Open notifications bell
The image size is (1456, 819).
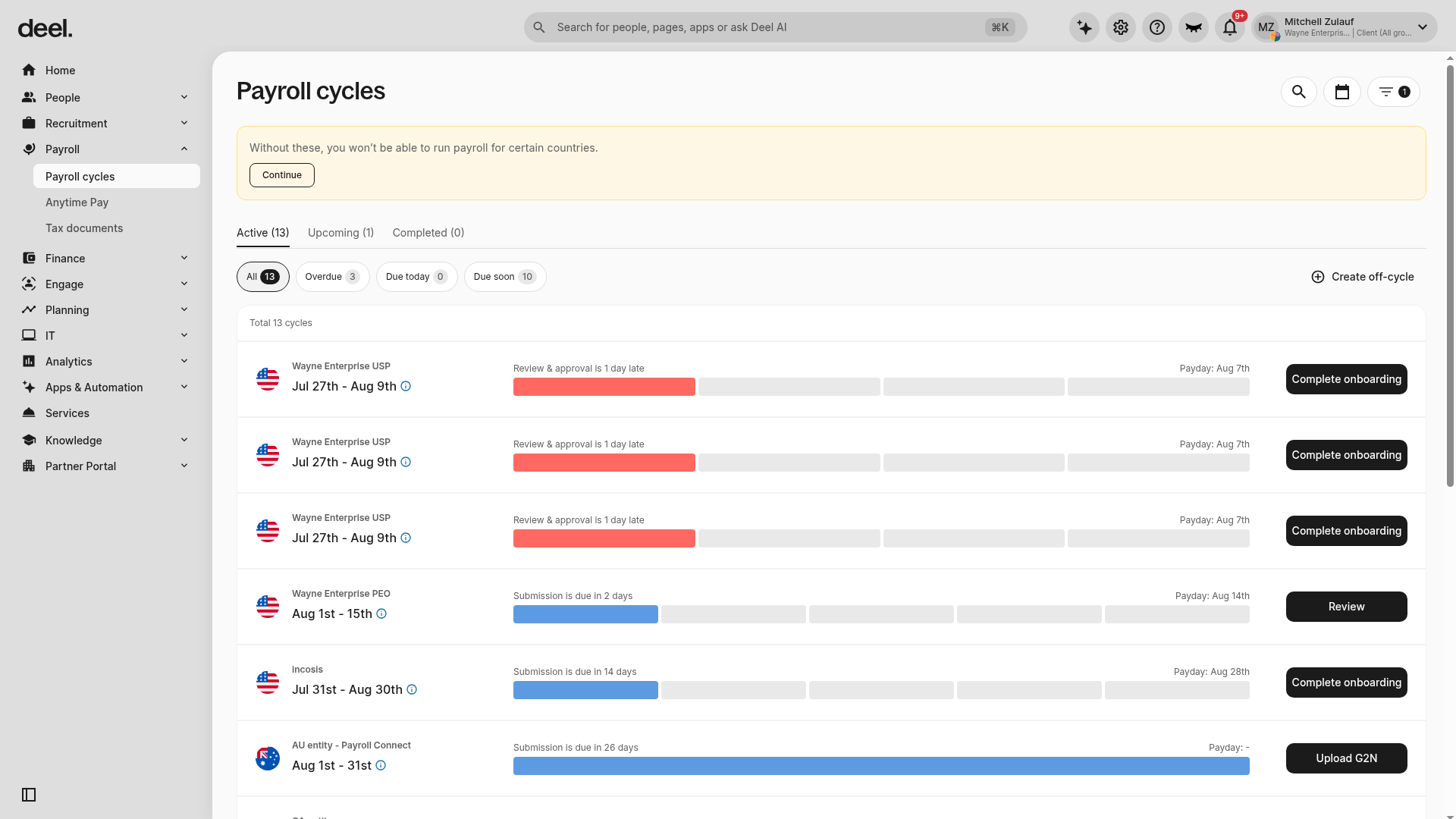pos(1230,28)
